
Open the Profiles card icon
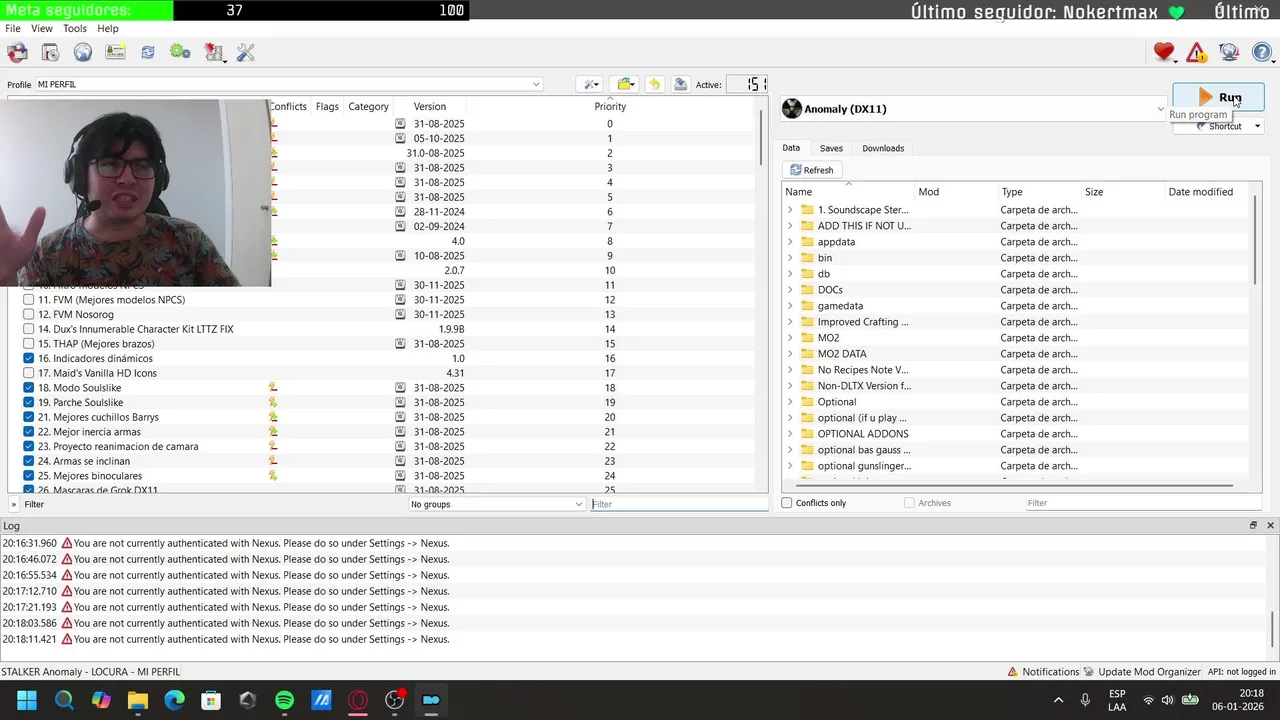(115, 52)
